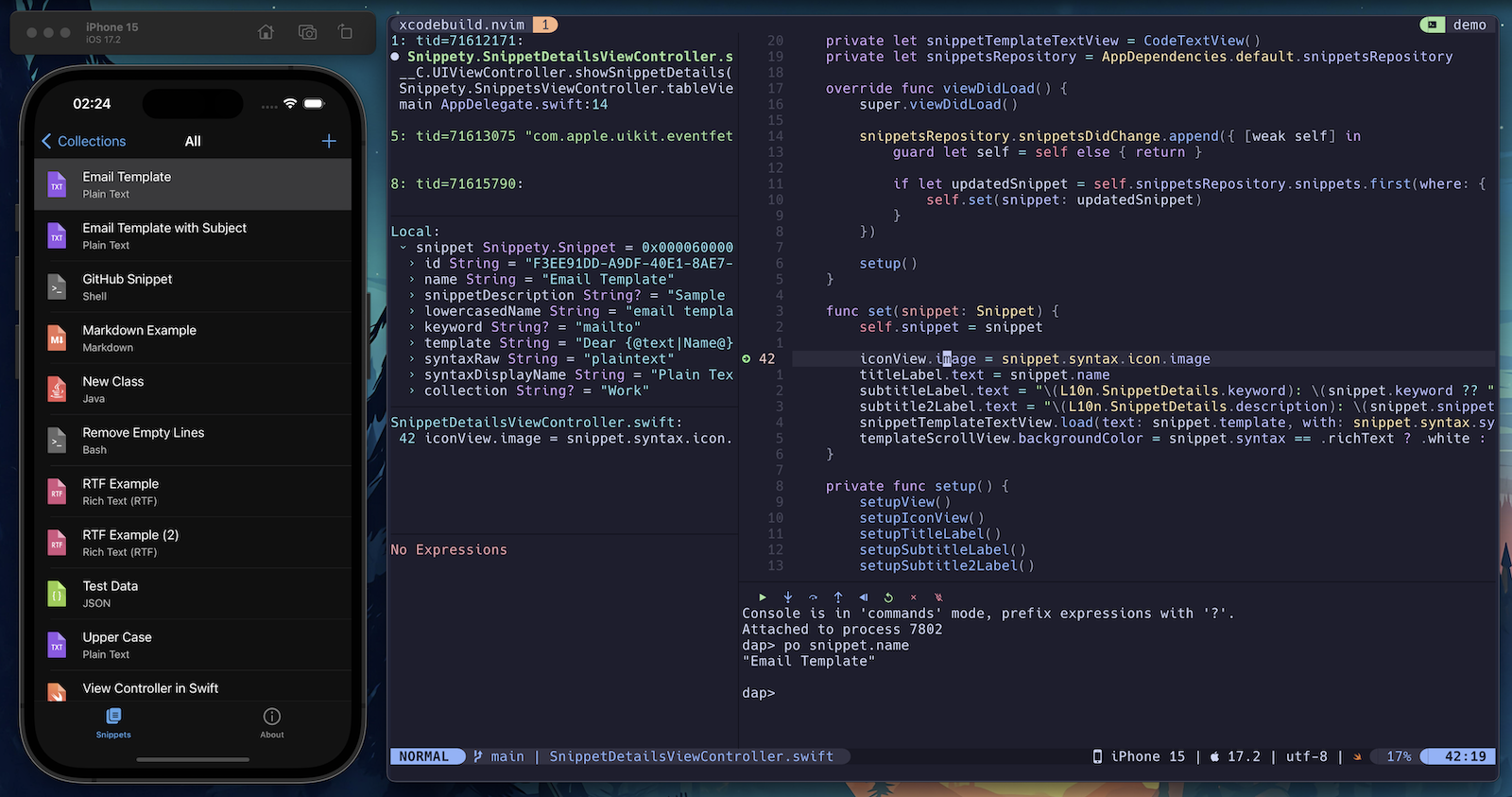Click the simulator Home button icon
Image resolution: width=1512 pixels, height=797 pixels.
[x=266, y=32]
